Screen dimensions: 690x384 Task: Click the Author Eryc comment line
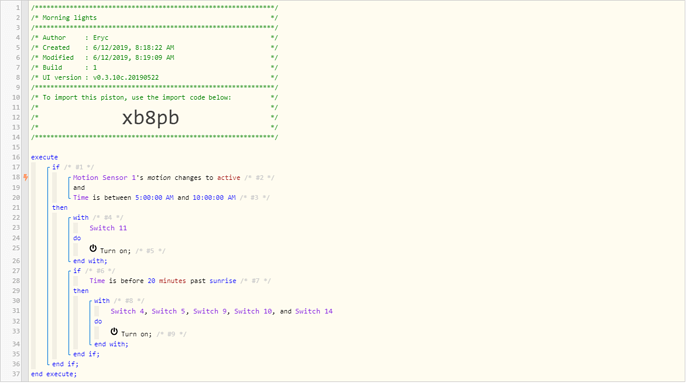pos(154,38)
